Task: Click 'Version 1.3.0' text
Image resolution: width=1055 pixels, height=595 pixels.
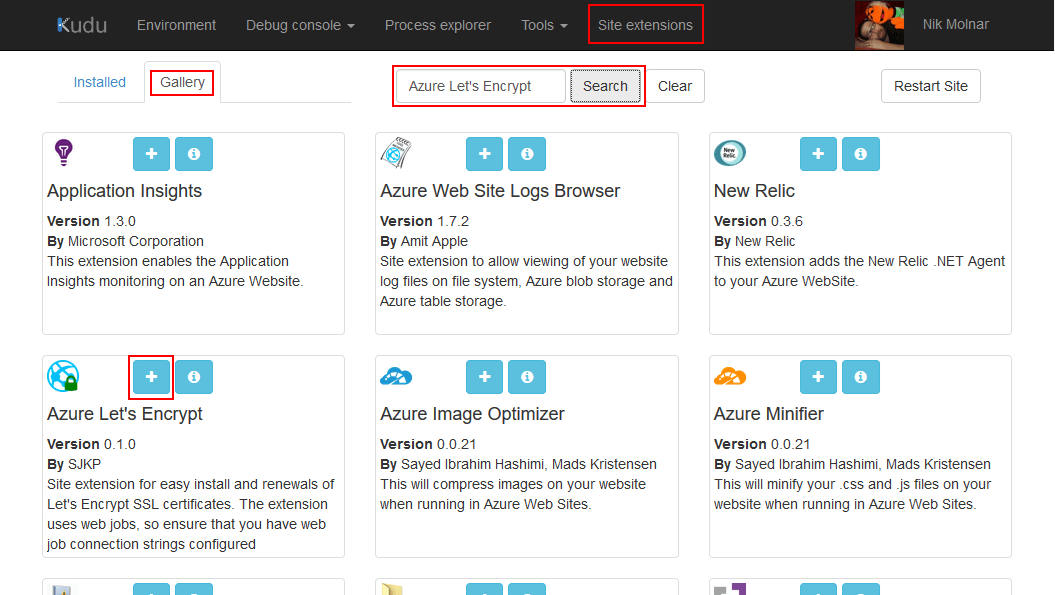Action: 92,221
